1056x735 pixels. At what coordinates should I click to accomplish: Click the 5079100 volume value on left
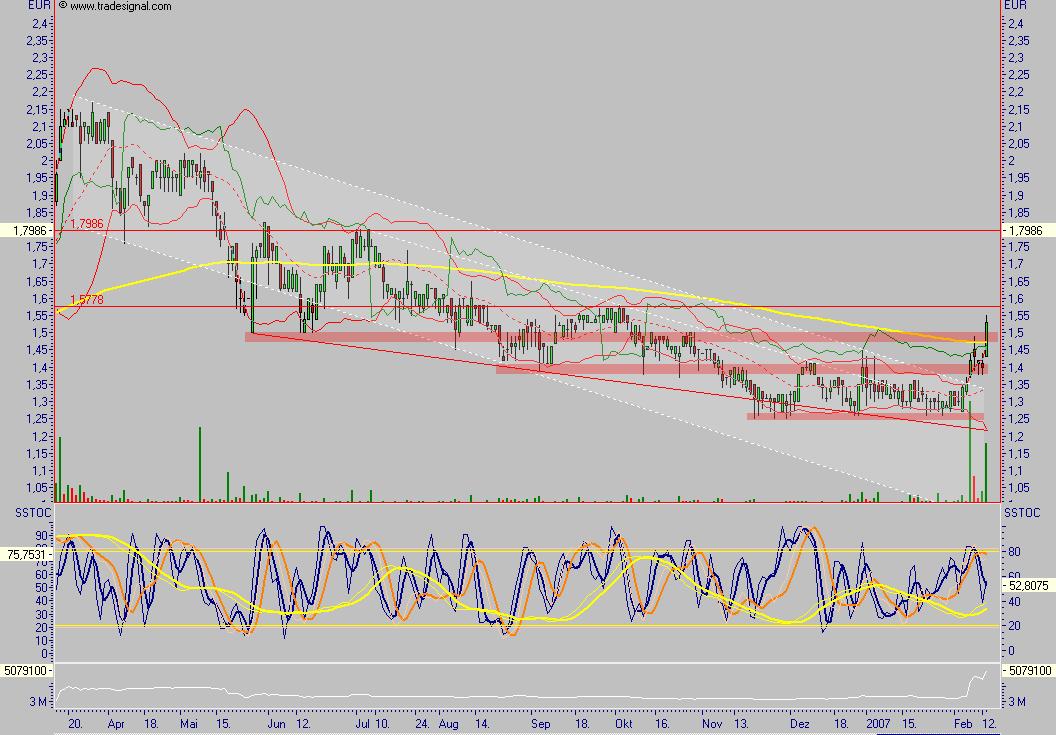(29, 670)
